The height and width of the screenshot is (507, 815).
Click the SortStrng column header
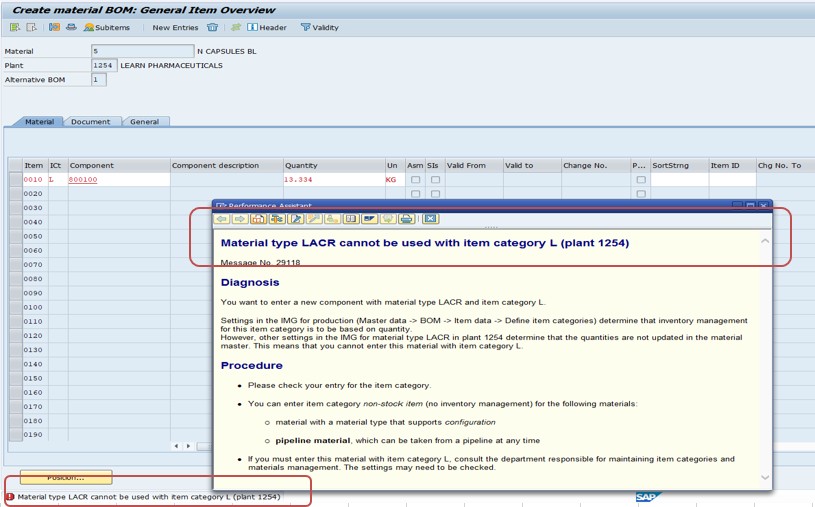click(x=679, y=165)
